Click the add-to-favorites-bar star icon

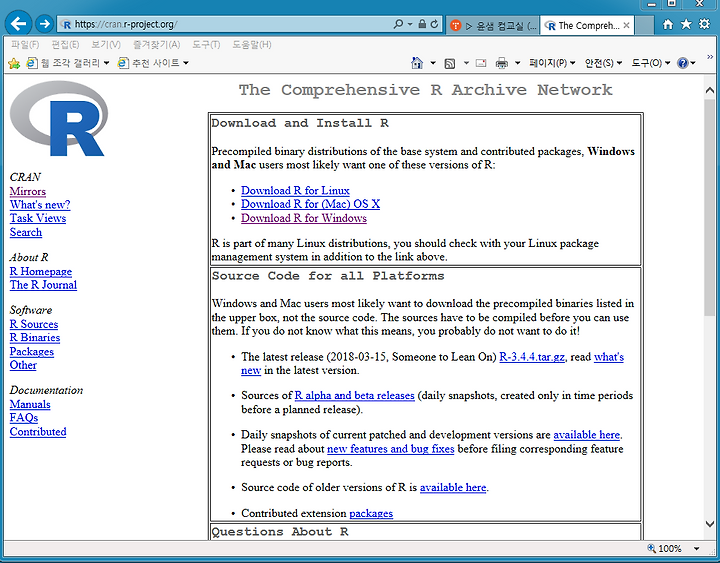(x=14, y=63)
